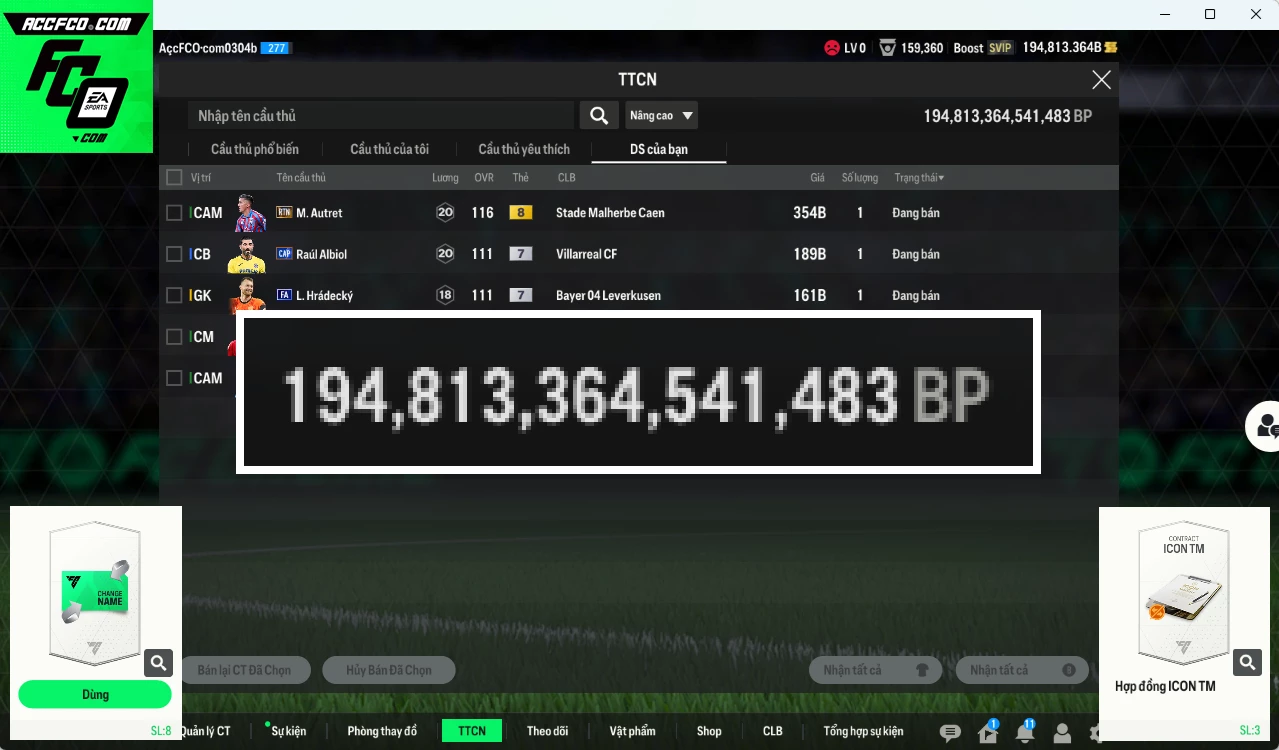The height and width of the screenshot is (750, 1279).
Task: Click the gold card level 8 badge
Action: coord(520,212)
